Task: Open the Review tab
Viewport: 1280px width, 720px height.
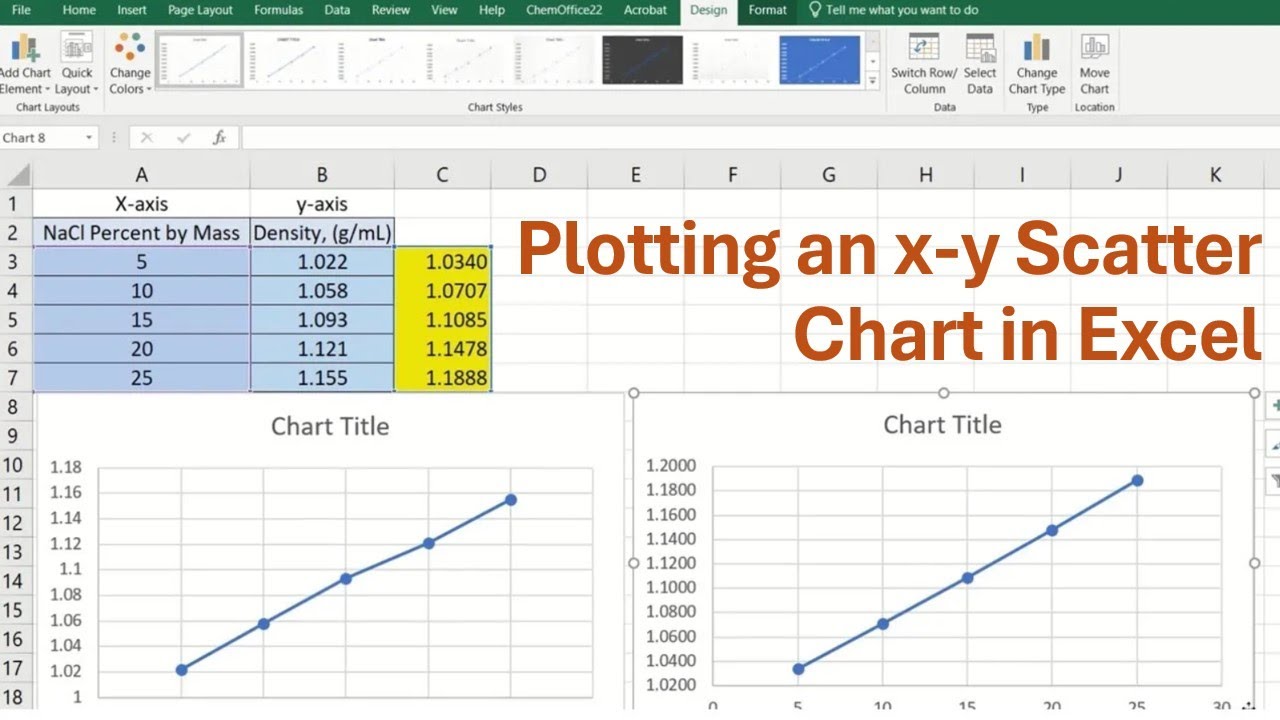Action: [x=390, y=10]
